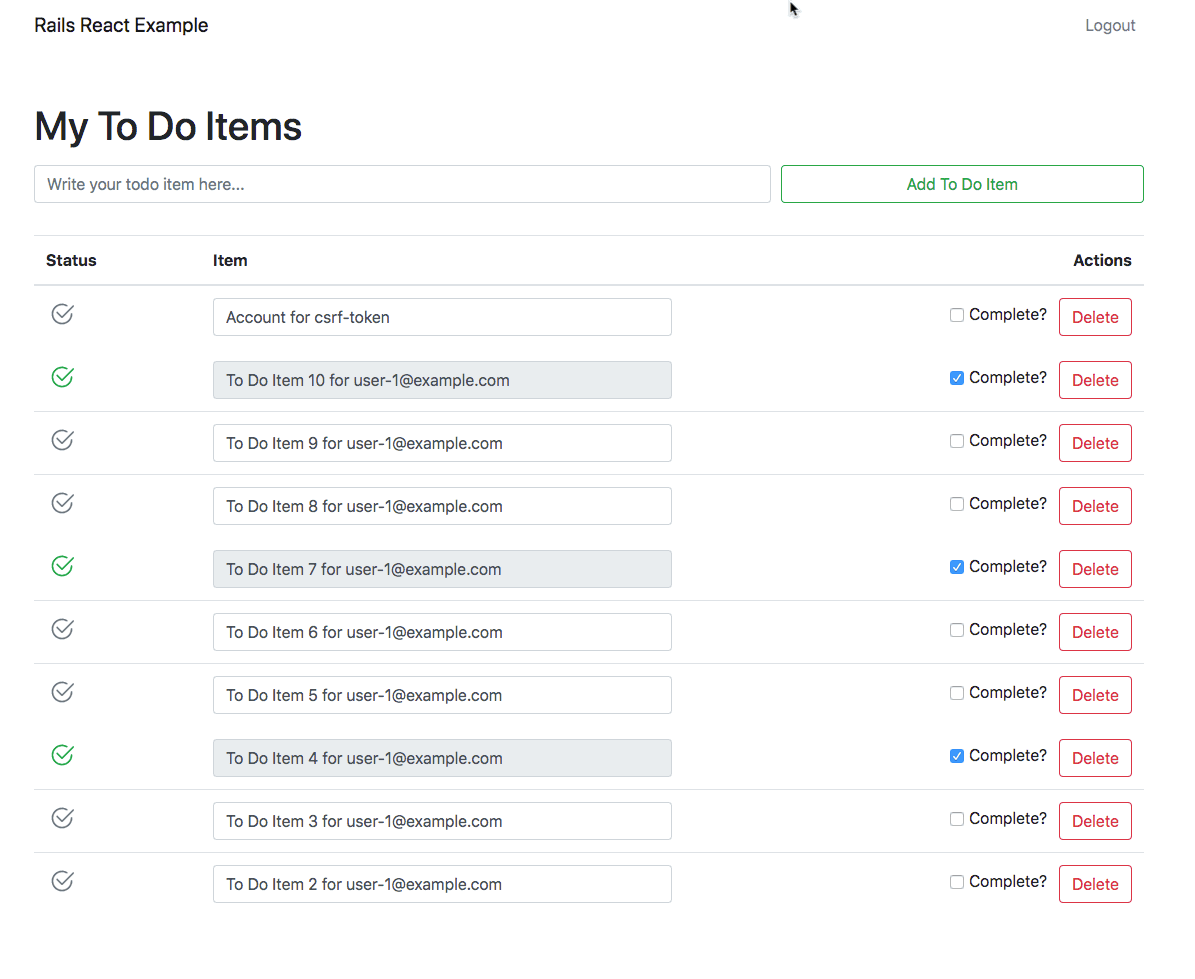The image size is (1195, 979).
Task: Click status icon next to Item 6
Action: tap(62, 630)
